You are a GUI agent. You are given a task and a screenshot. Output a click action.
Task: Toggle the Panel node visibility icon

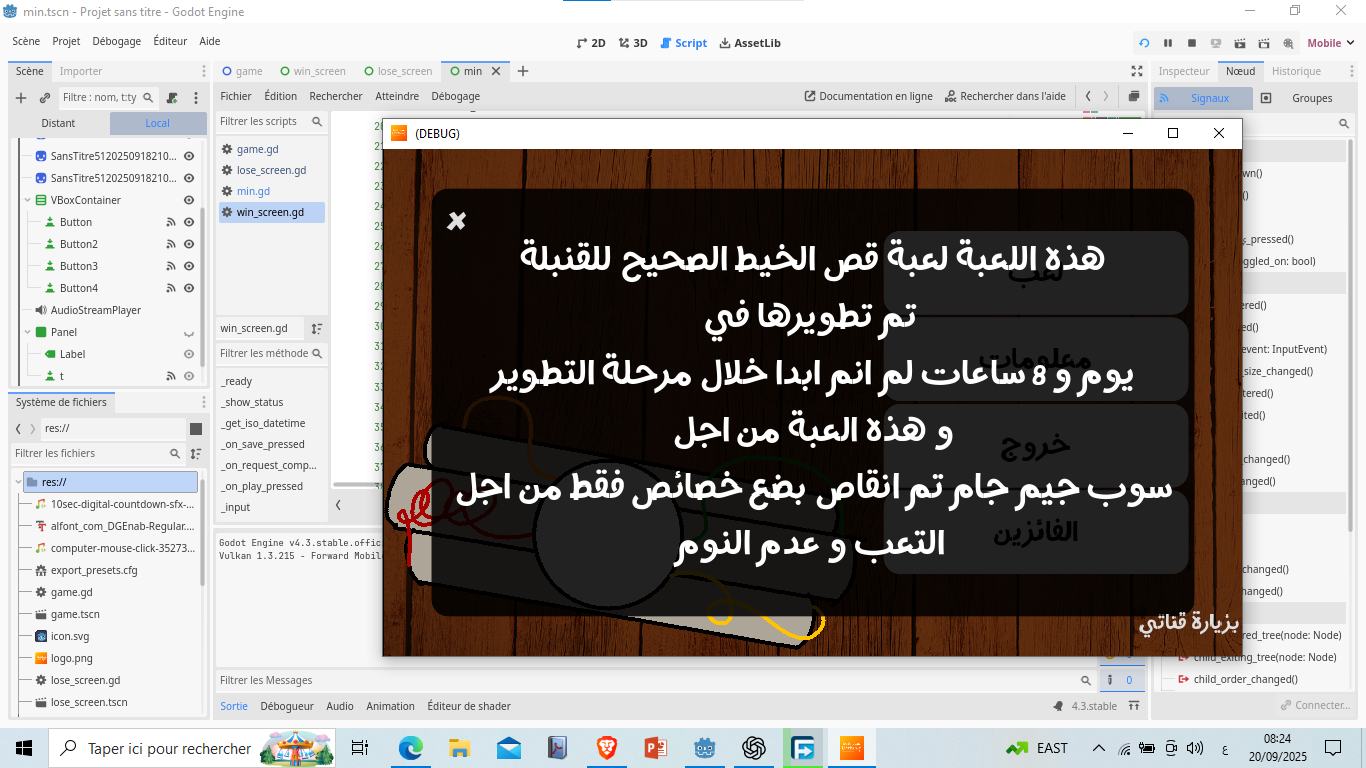point(189,332)
